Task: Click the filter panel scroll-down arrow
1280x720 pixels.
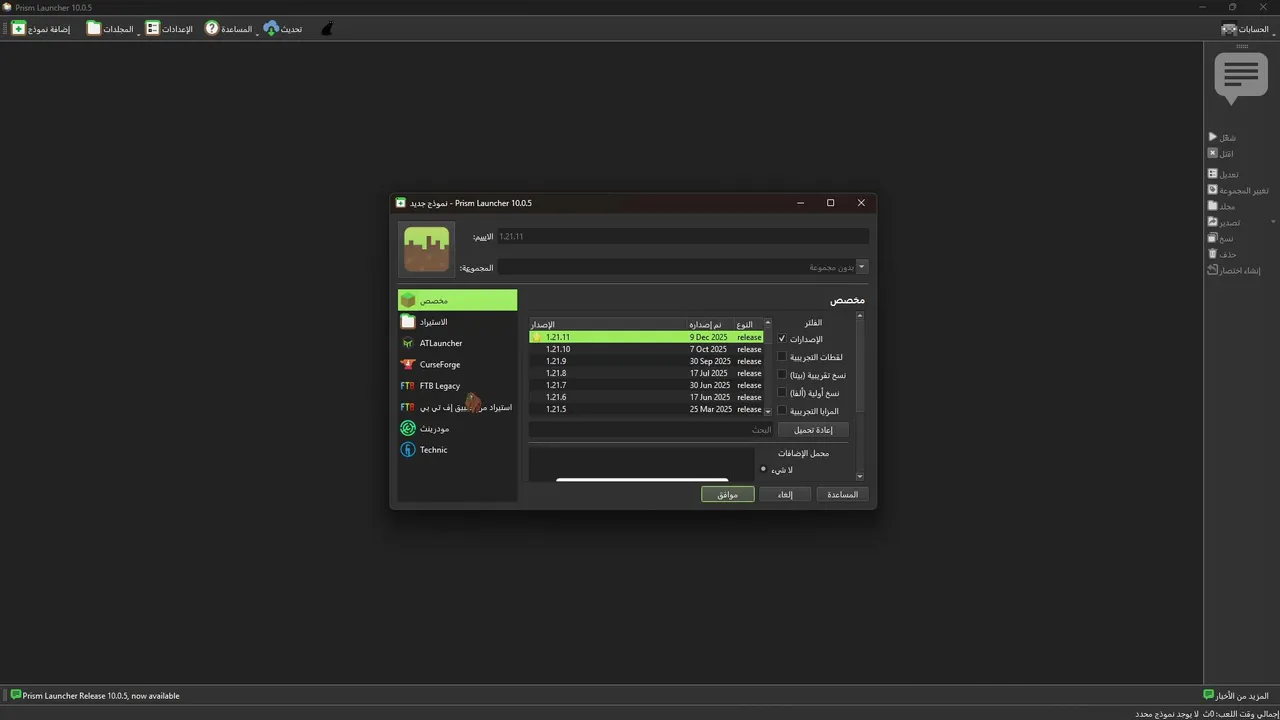Action: point(860,476)
